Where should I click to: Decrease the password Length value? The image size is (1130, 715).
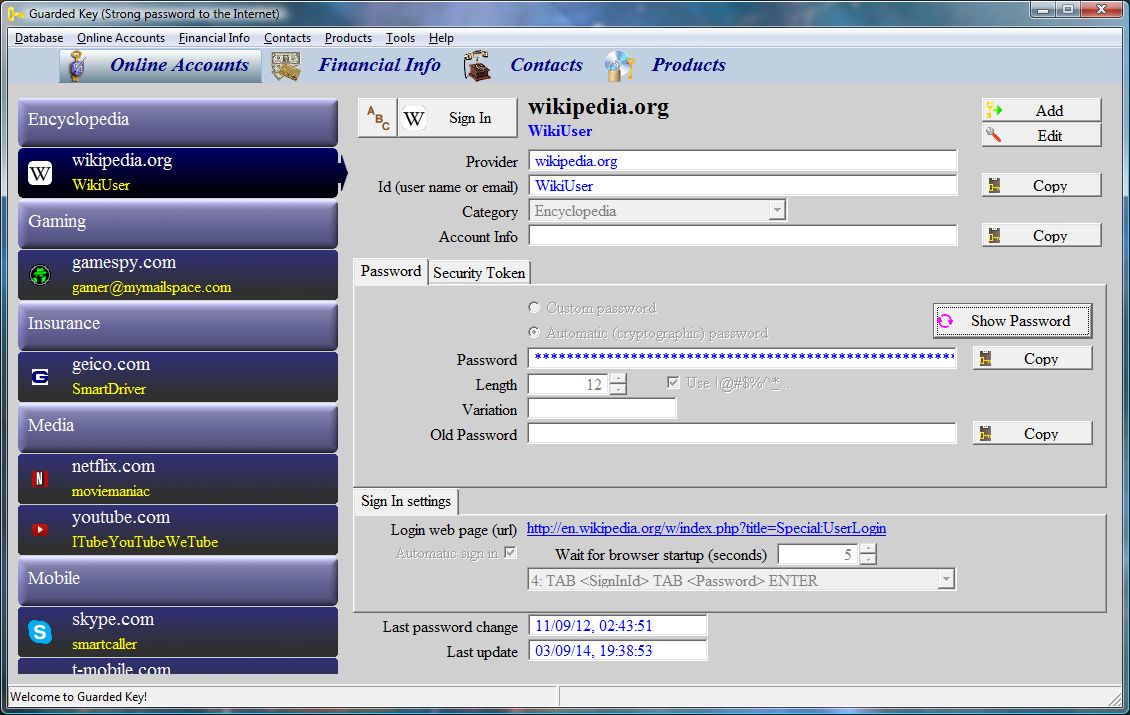tap(618, 389)
